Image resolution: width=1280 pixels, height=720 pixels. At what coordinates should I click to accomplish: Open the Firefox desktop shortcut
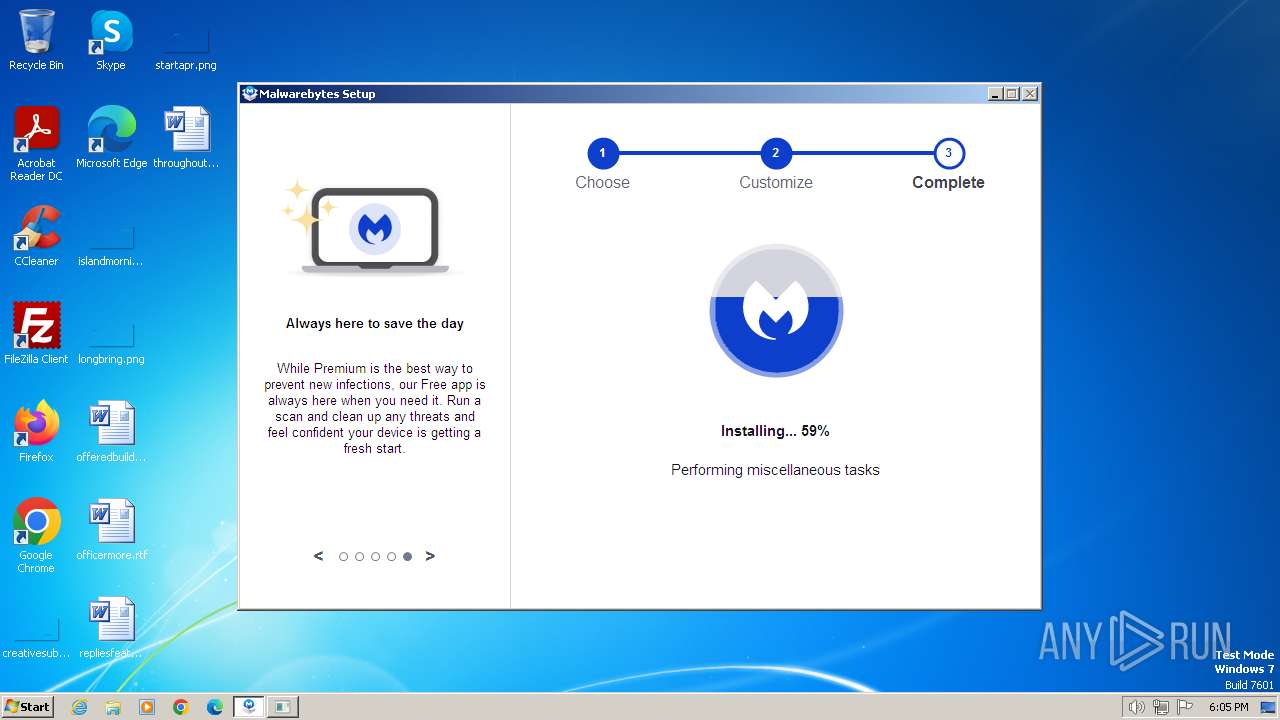[x=36, y=432]
